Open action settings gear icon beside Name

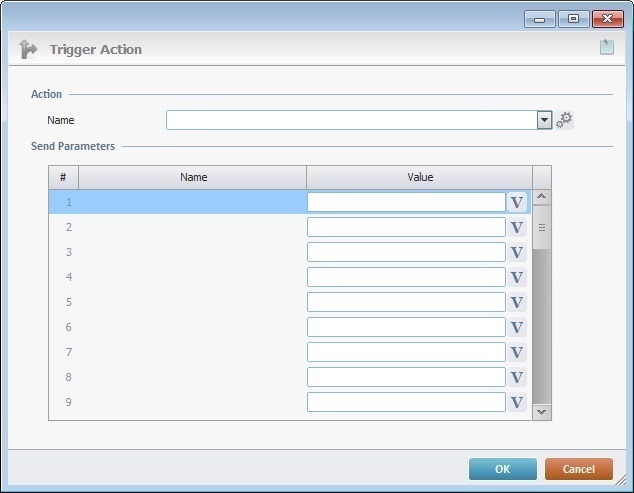pyautogui.click(x=565, y=120)
